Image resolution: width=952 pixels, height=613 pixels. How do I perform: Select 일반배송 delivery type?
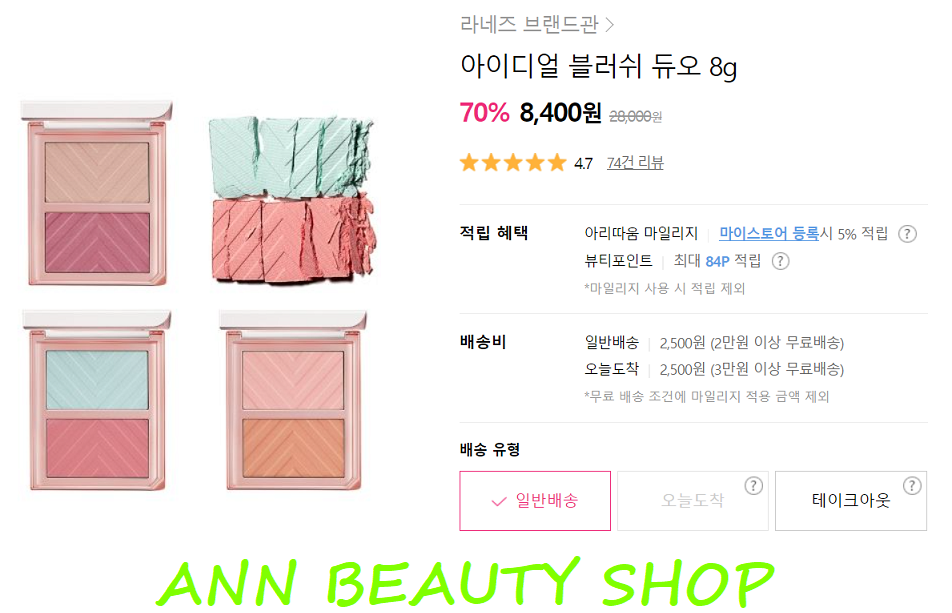[x=535, y=501]
